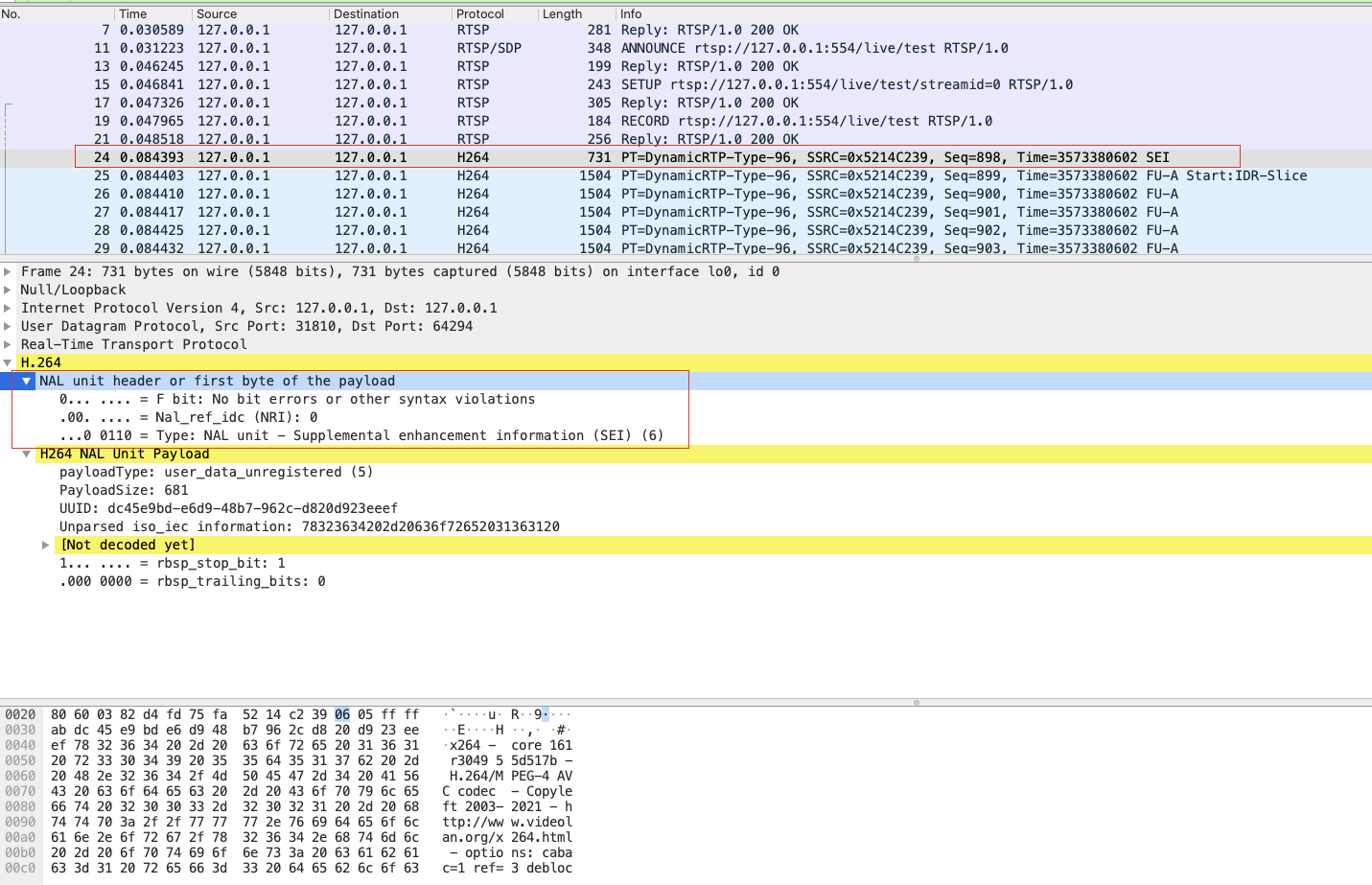Select packet 19 RECORD request row
Image resolution: width=1372 pixels, height=885 pixels.
pyautogui.click(x=686, y=121)
